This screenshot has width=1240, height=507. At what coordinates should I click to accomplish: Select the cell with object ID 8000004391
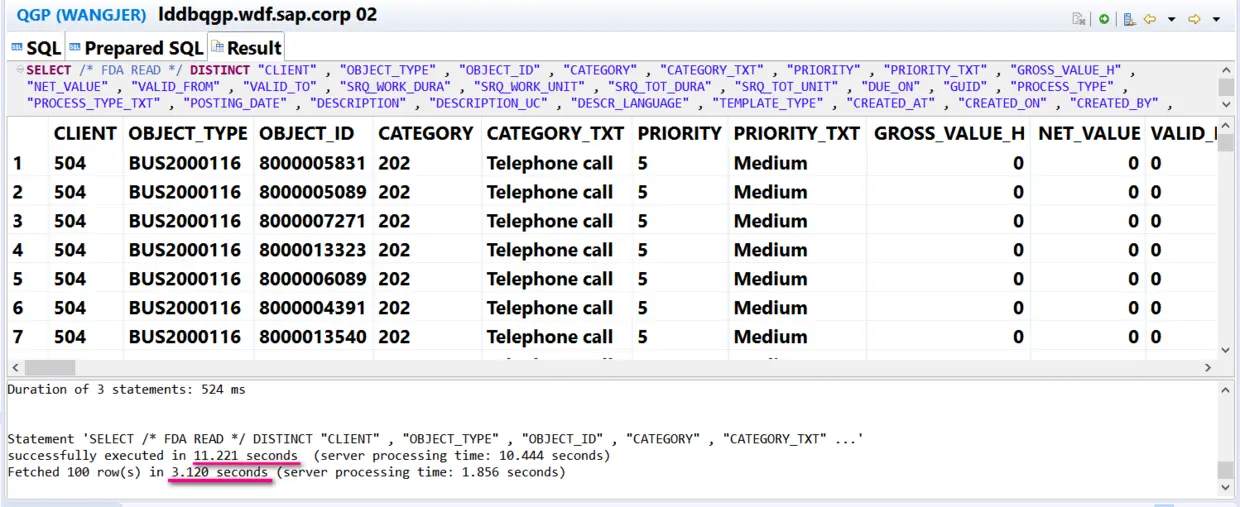click(313, 308)
